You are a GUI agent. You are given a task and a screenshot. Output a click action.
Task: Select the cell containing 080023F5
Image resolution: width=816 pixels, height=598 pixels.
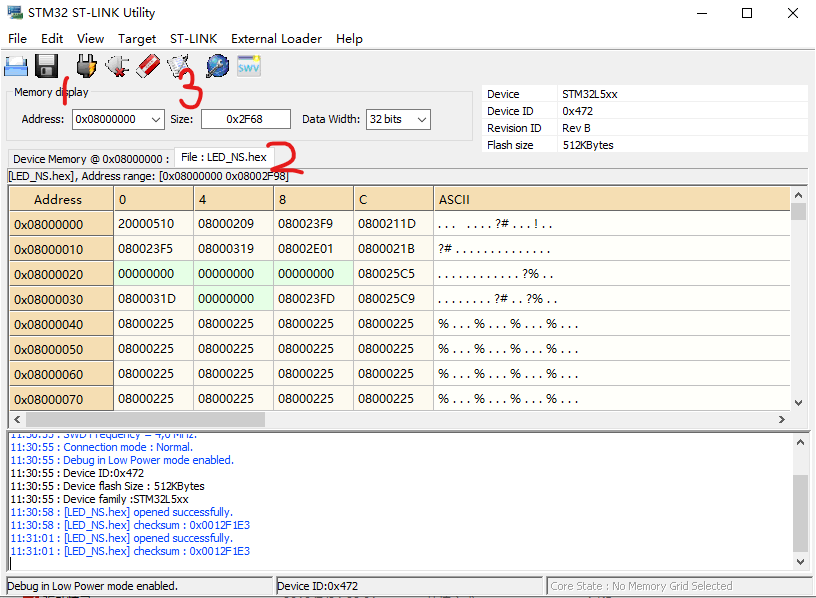click(154, 249)
